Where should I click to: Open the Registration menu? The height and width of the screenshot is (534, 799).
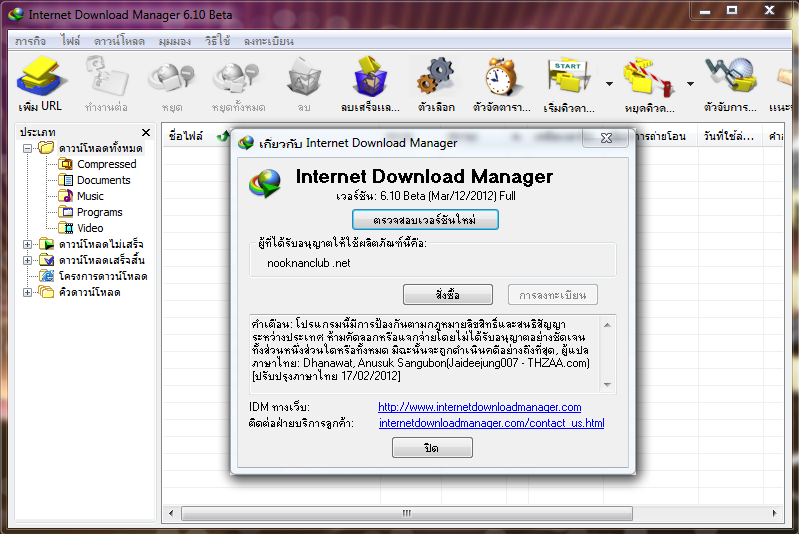(x=269, y=41)
